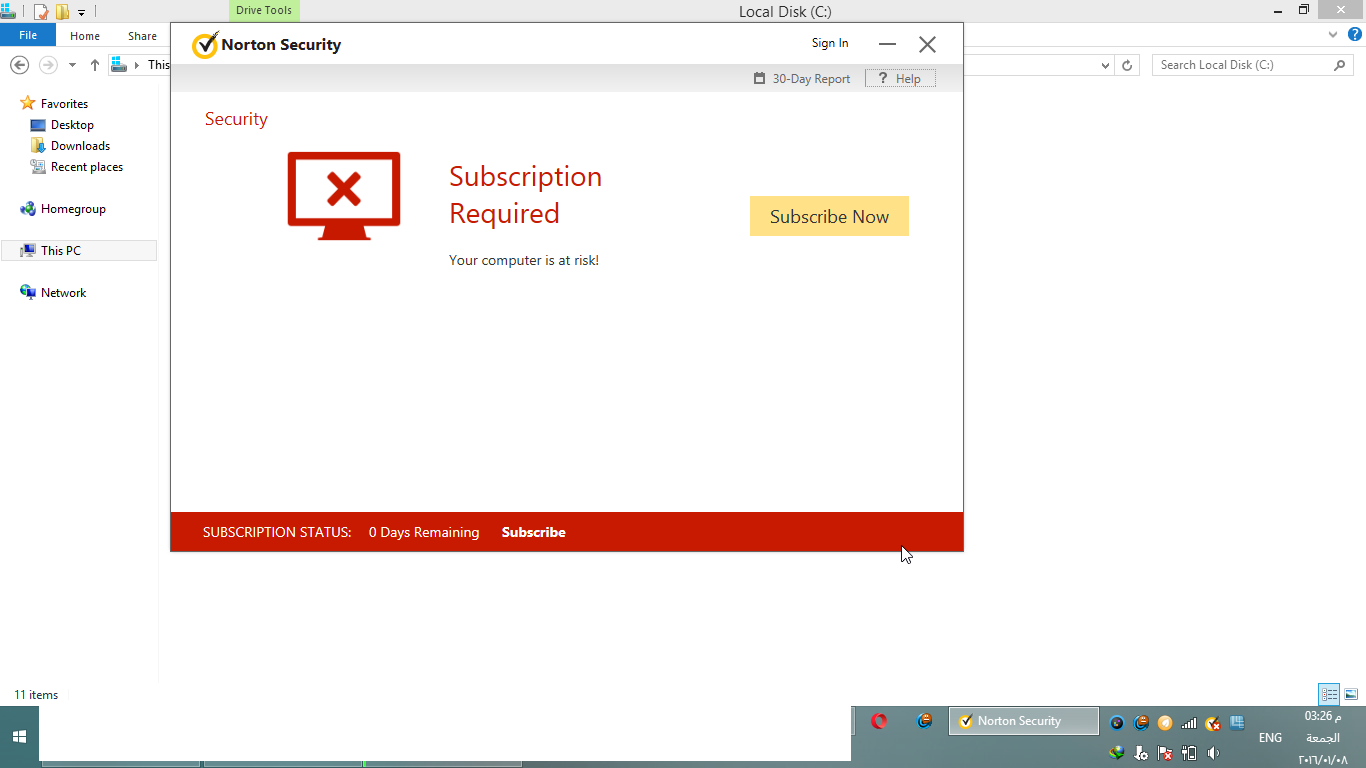The height and width of the screenshot is (768, 1366).
Task: Click the forward arrow in Explorer
Action: point(48,65)
